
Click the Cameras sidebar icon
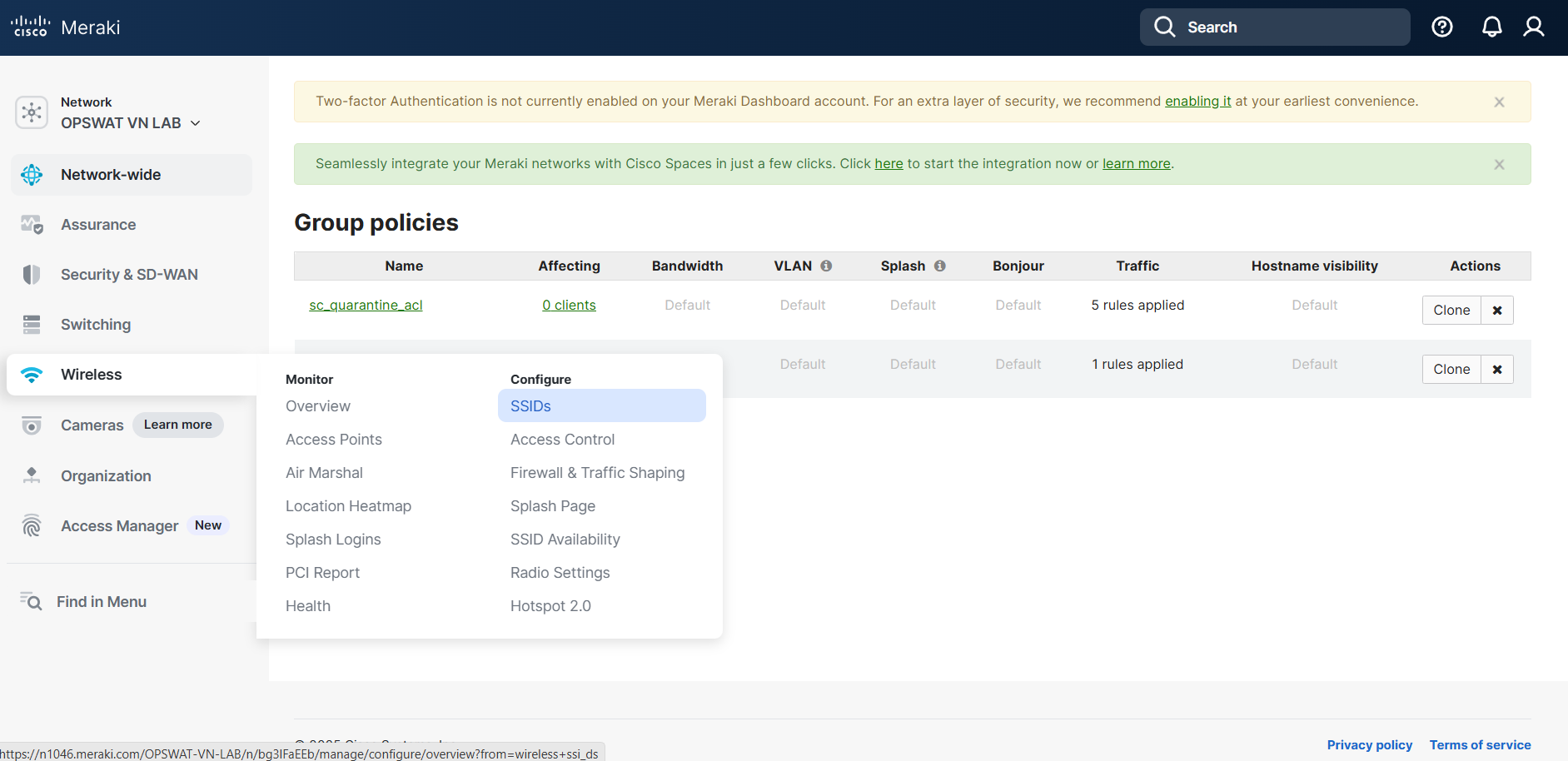pos(32,425)
